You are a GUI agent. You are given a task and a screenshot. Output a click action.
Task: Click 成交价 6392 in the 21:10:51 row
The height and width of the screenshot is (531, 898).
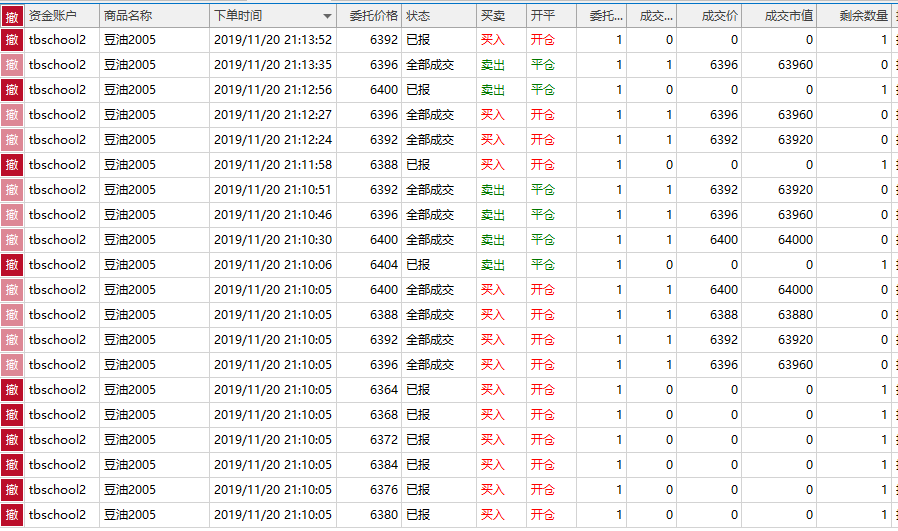pyautogui.click(x=723, y=190)
